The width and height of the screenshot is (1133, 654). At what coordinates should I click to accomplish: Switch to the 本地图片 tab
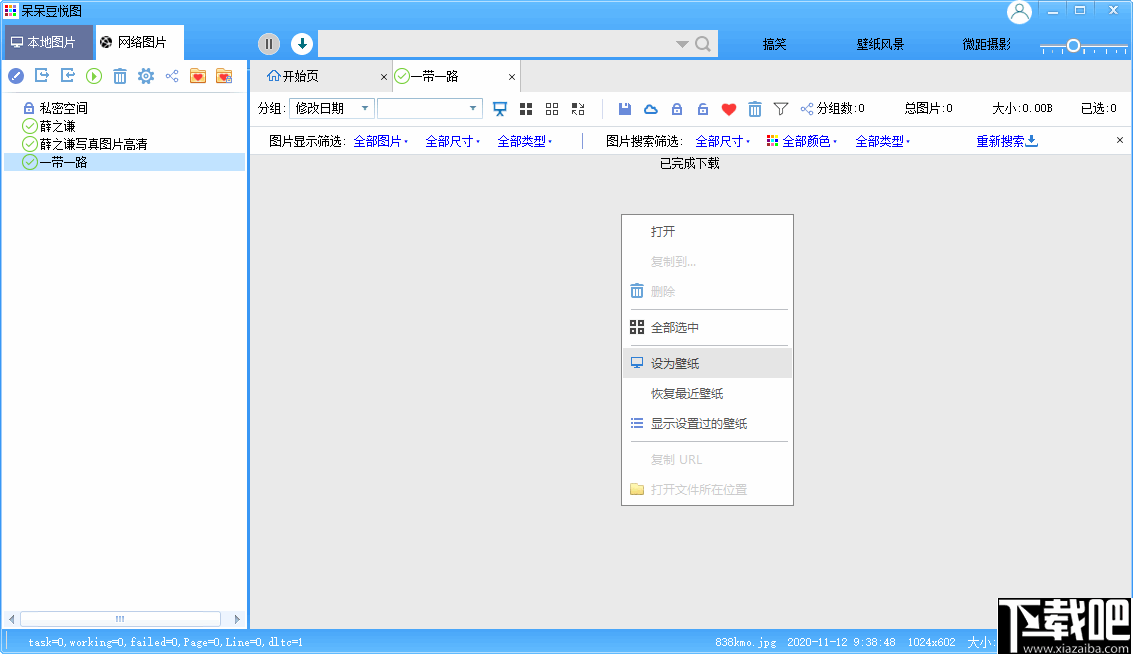click(x=47, y=42)
